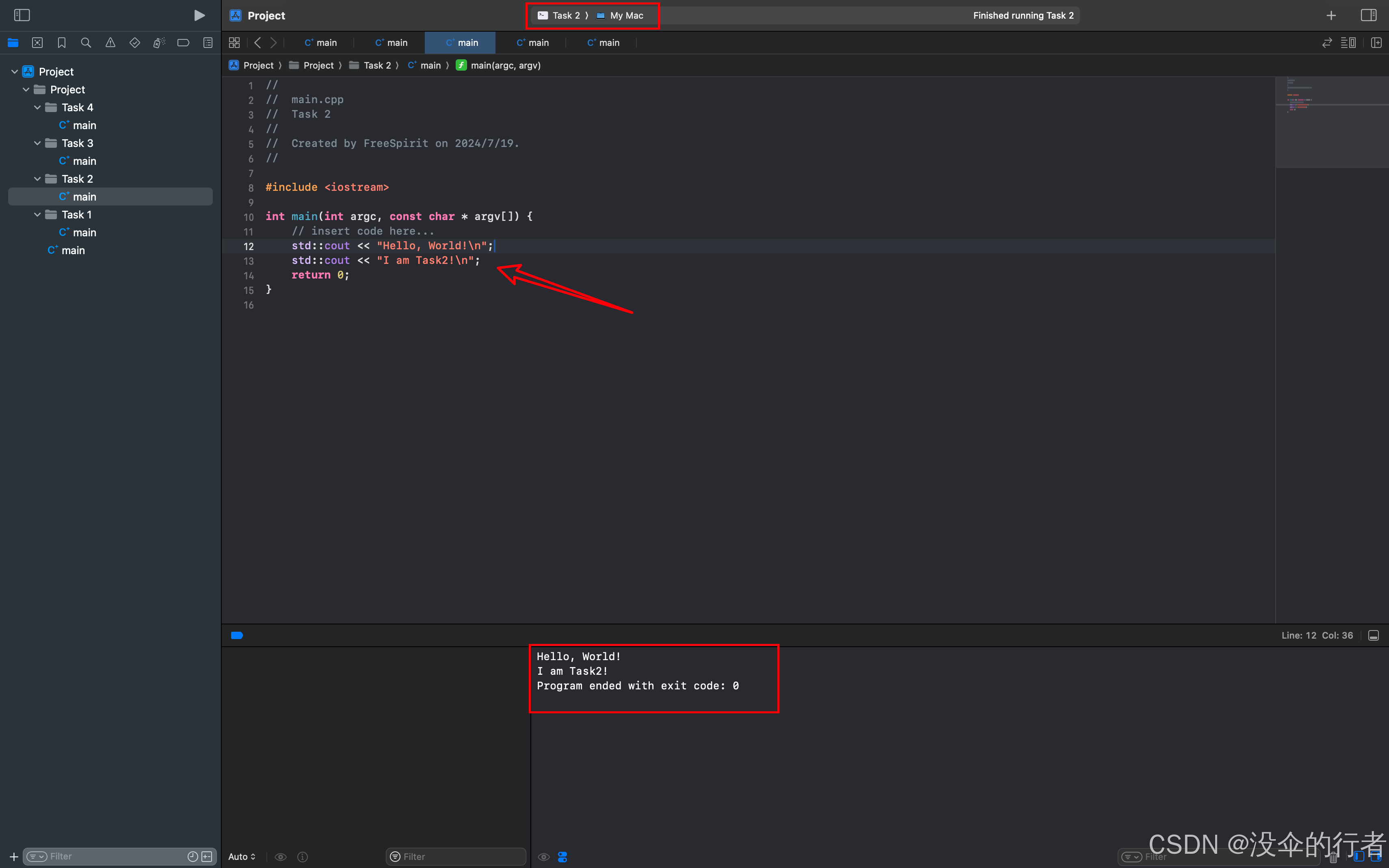Open the Project navigator folder icon
Screen dimensions: 1389x868
[13, 43]
